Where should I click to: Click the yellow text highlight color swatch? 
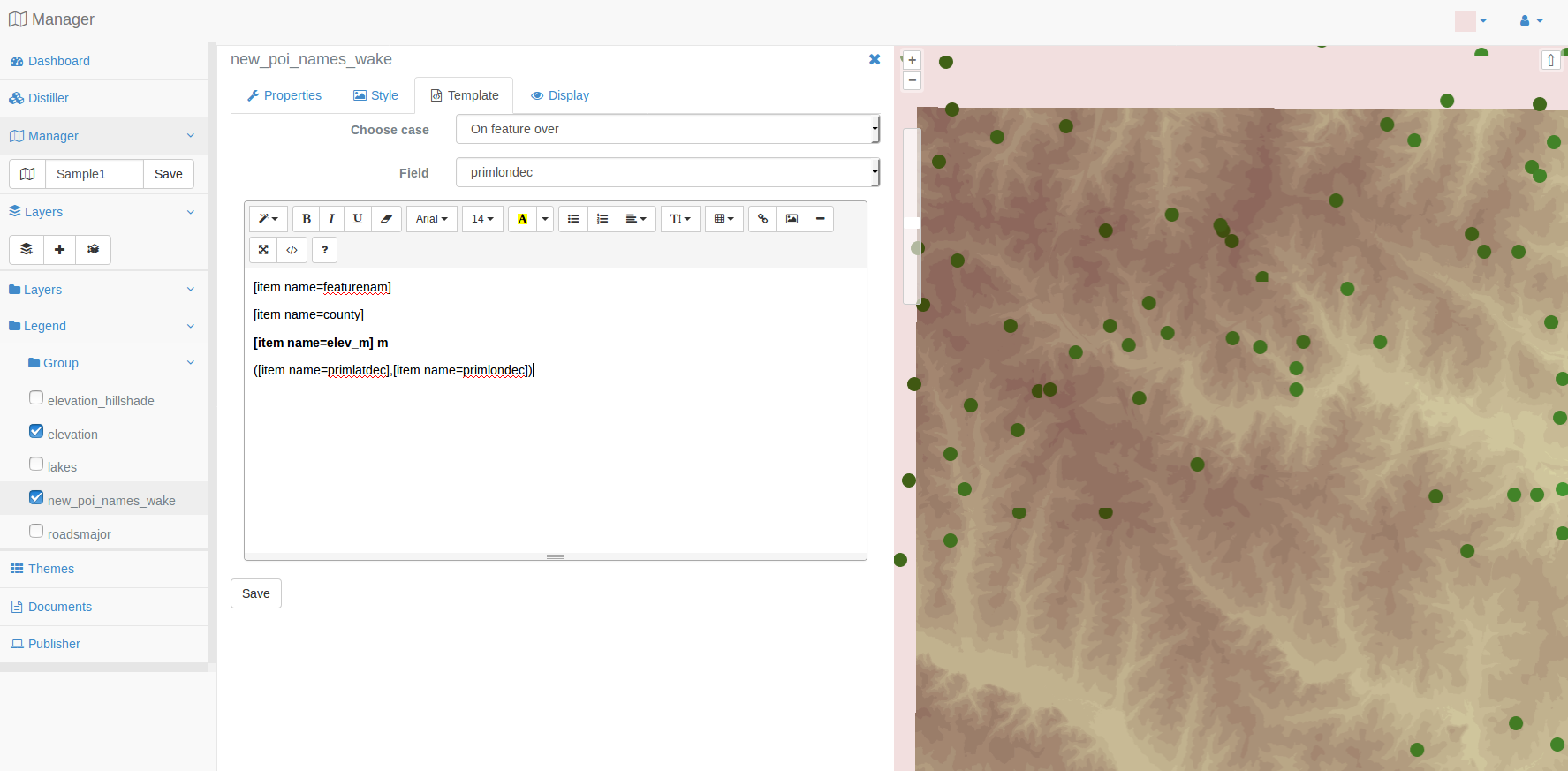522,219
